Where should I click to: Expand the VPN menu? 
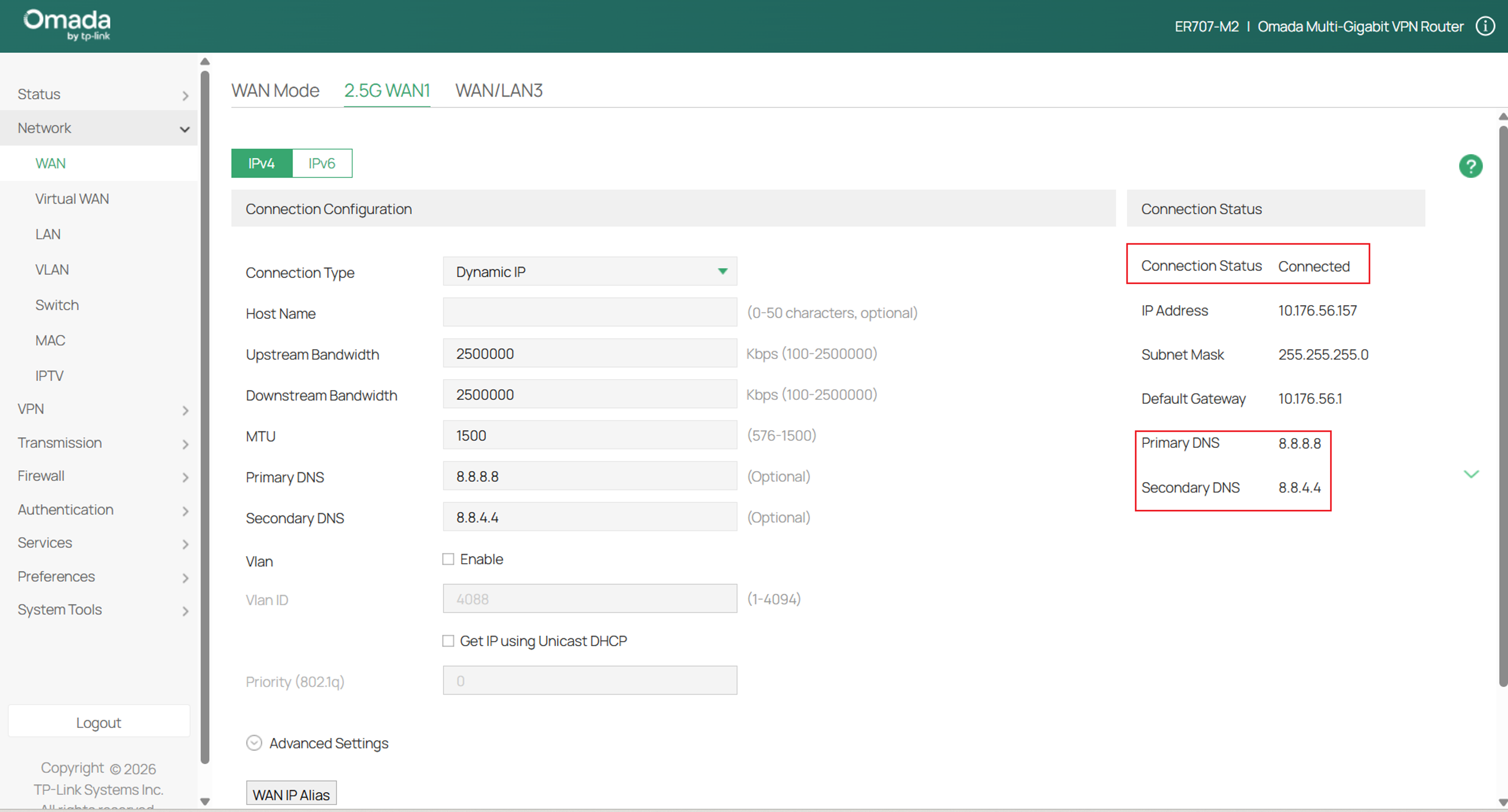(99, 409)
